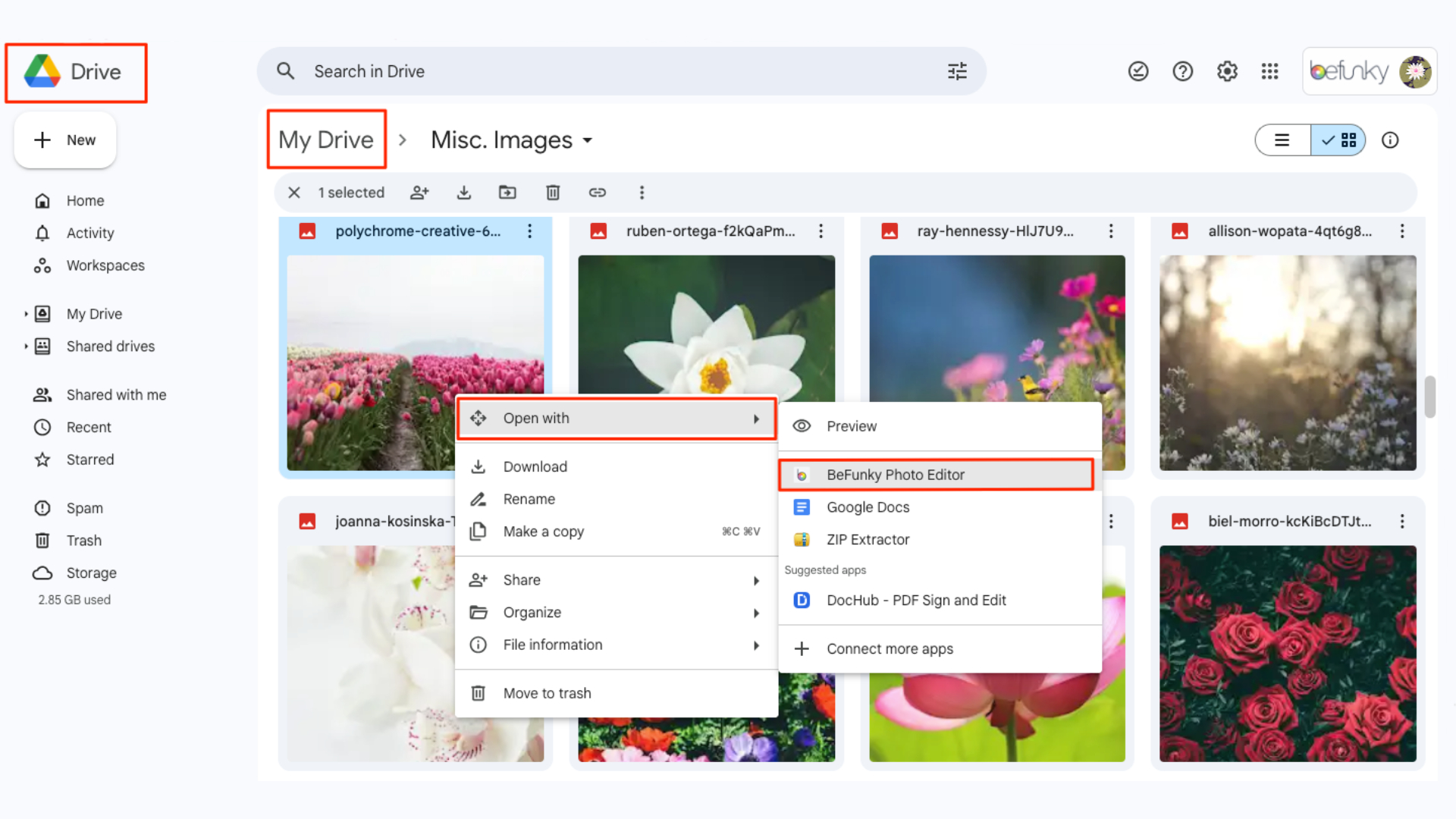Viewport: 1456px width, 819px height.
Task: Click the New button
Action: click(65, 139)
